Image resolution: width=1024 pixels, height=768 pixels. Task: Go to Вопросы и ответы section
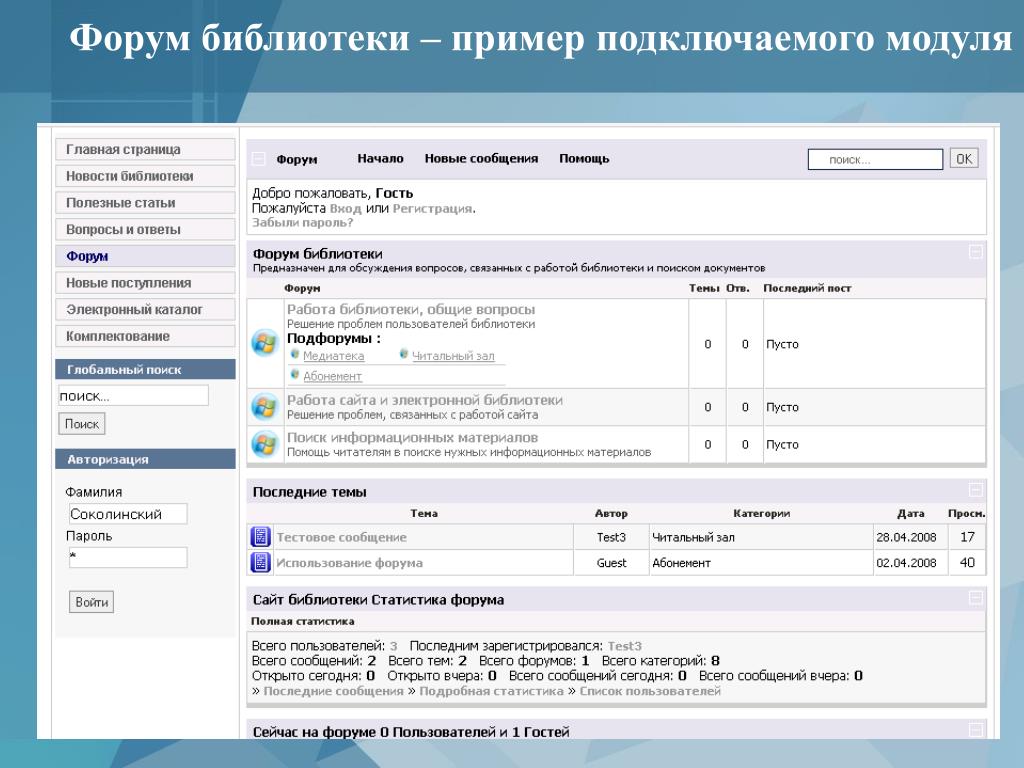145,229
